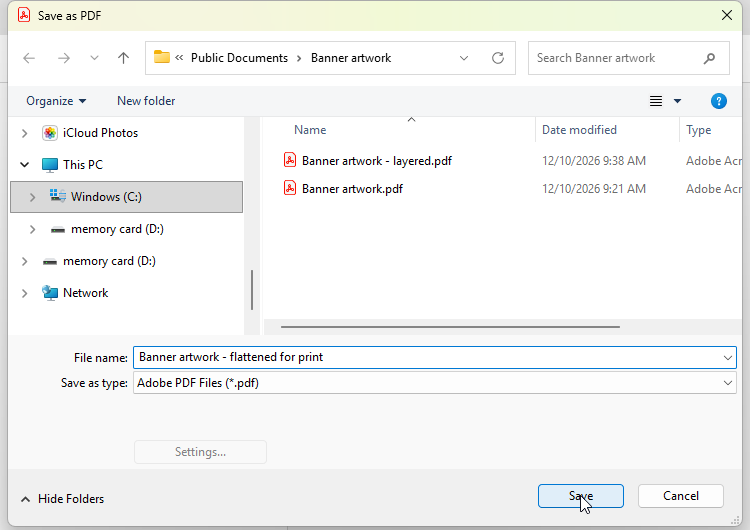Open the view options dropdown arrow
Viewport: 750px width, 530px height.
point(677,101)
